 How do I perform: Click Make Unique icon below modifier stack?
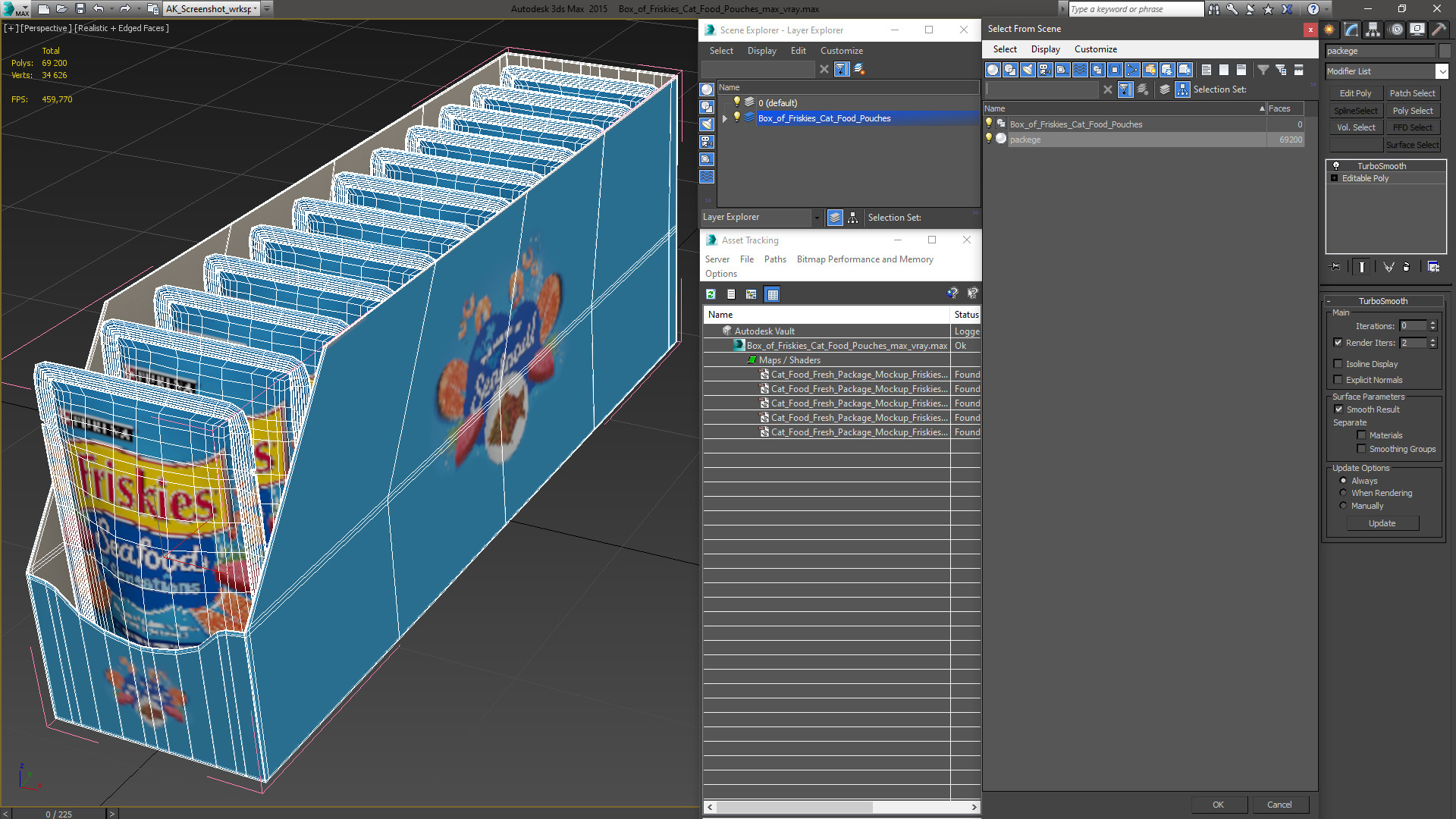coord(1389,267)
